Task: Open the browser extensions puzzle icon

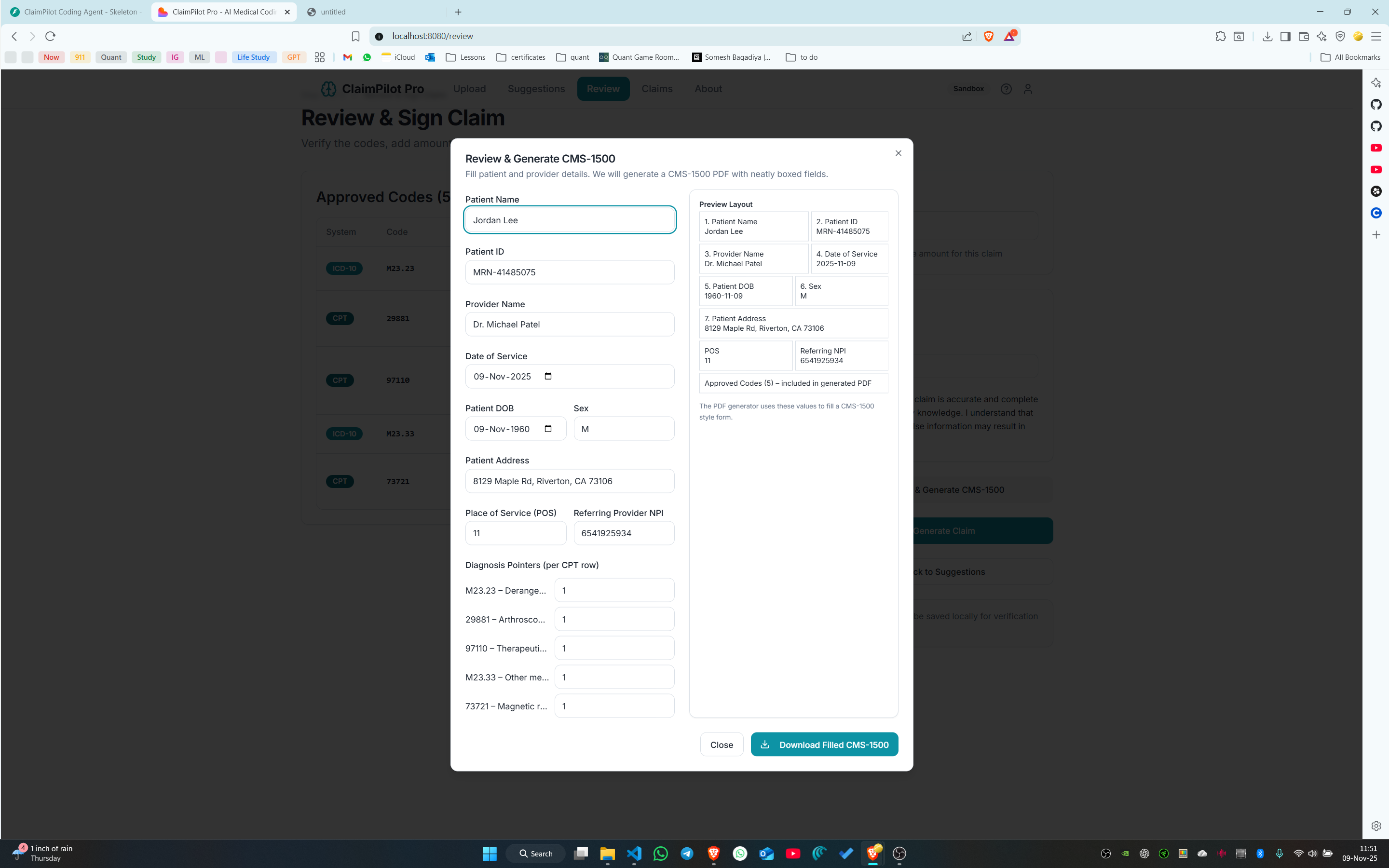Action: (1220, 36)
